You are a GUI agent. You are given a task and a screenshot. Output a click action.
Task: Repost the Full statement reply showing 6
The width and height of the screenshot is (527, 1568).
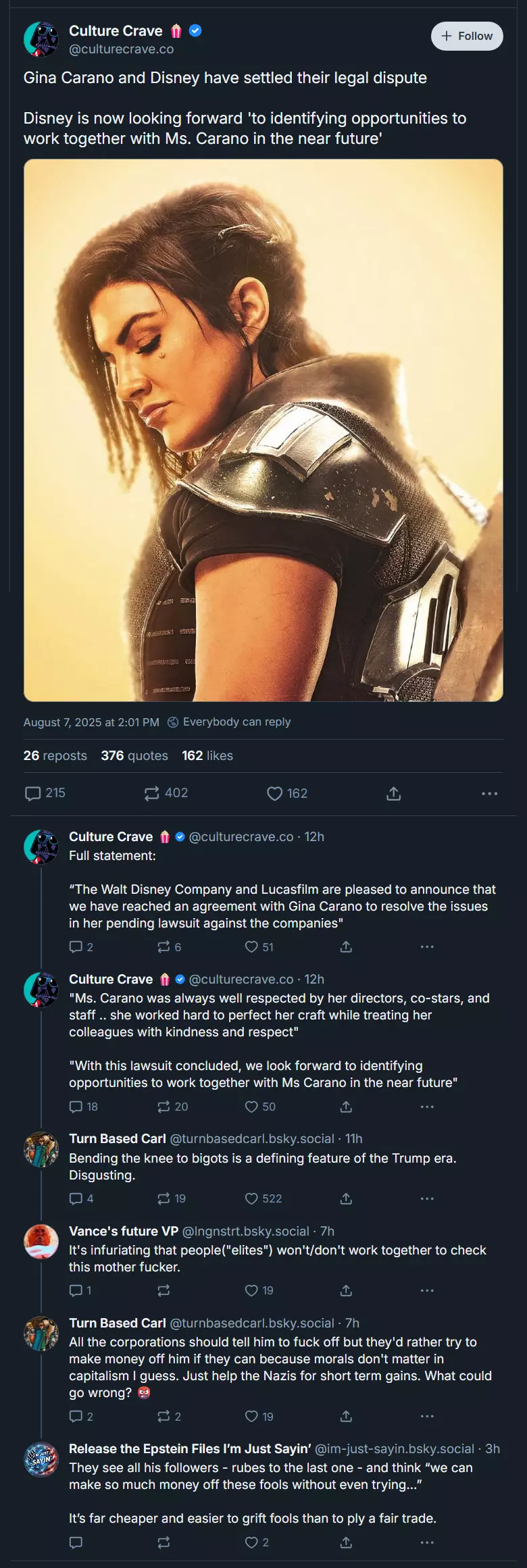coord(170,947)
